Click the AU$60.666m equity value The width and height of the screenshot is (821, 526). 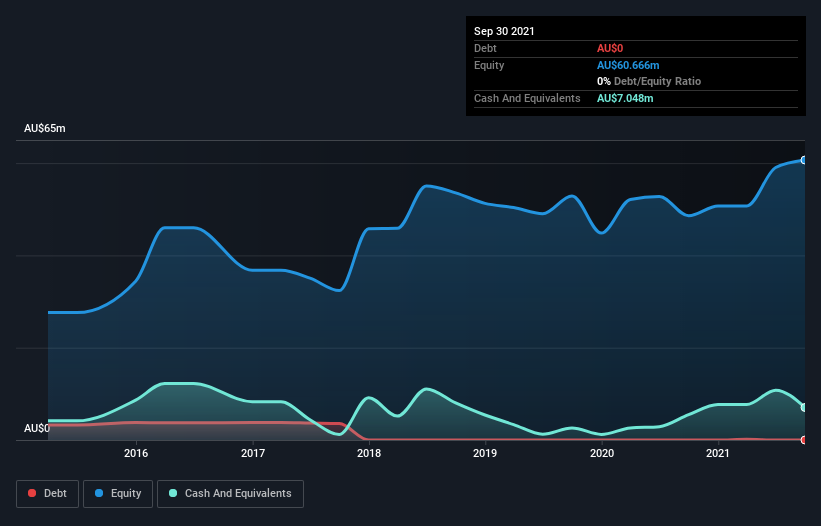point(628,65)
